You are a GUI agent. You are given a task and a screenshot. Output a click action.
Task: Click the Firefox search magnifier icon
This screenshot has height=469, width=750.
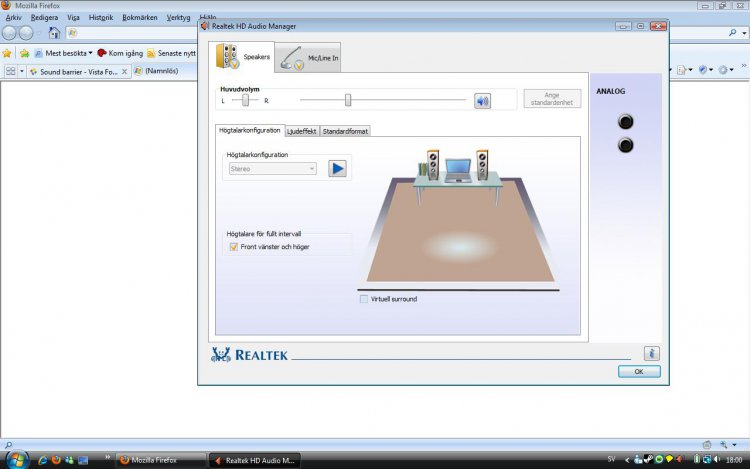click(733, 33)
